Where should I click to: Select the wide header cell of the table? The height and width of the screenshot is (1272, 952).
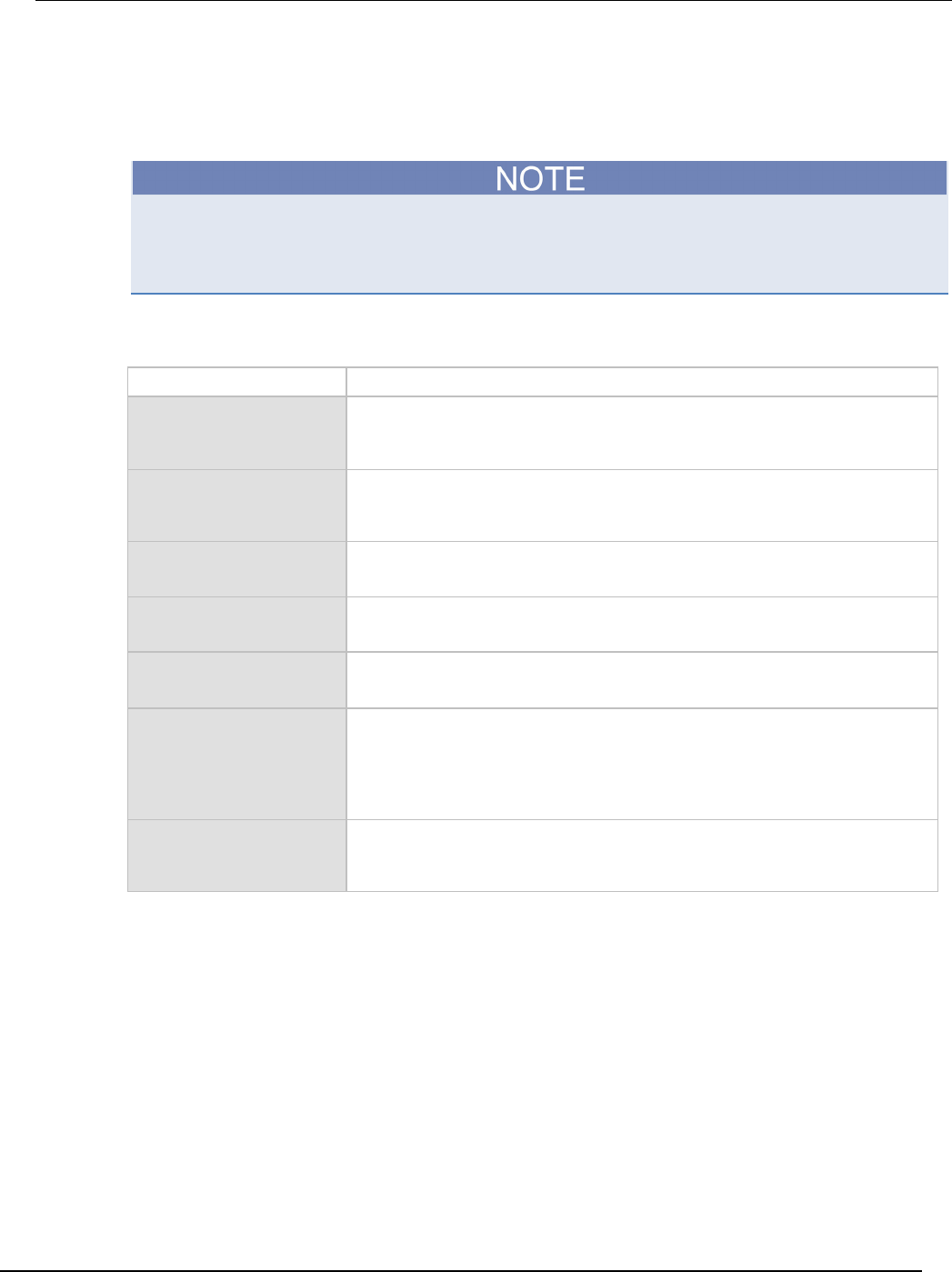(641, 381)
